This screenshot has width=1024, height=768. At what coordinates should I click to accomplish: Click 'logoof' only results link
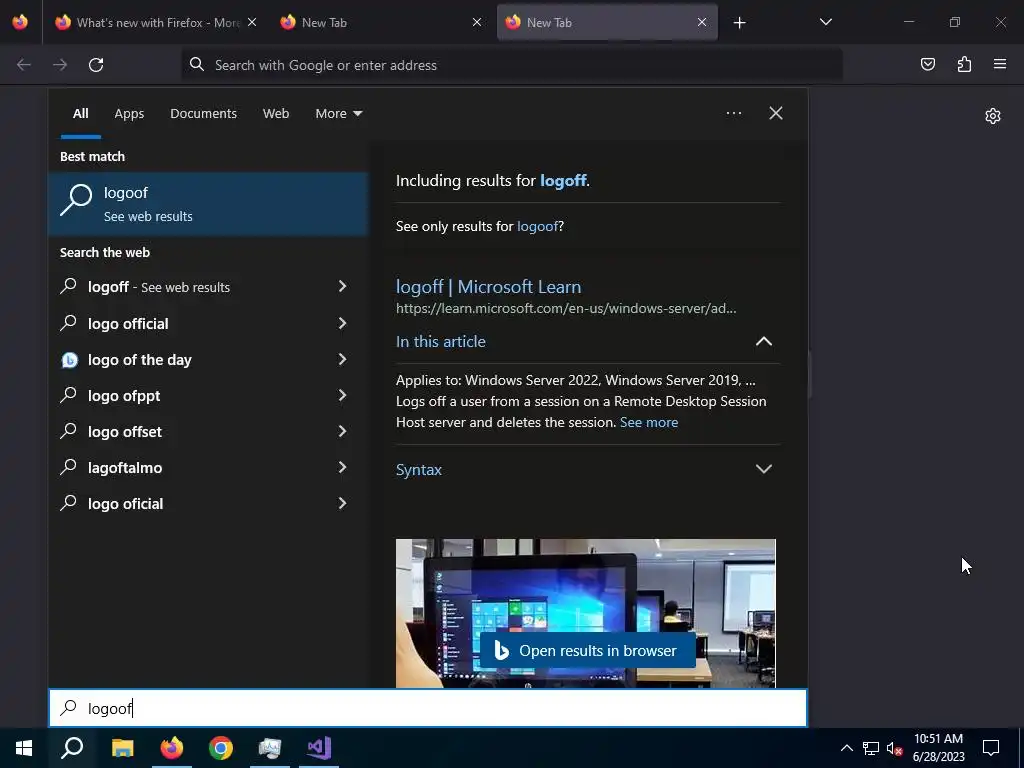tap(537, 226)
